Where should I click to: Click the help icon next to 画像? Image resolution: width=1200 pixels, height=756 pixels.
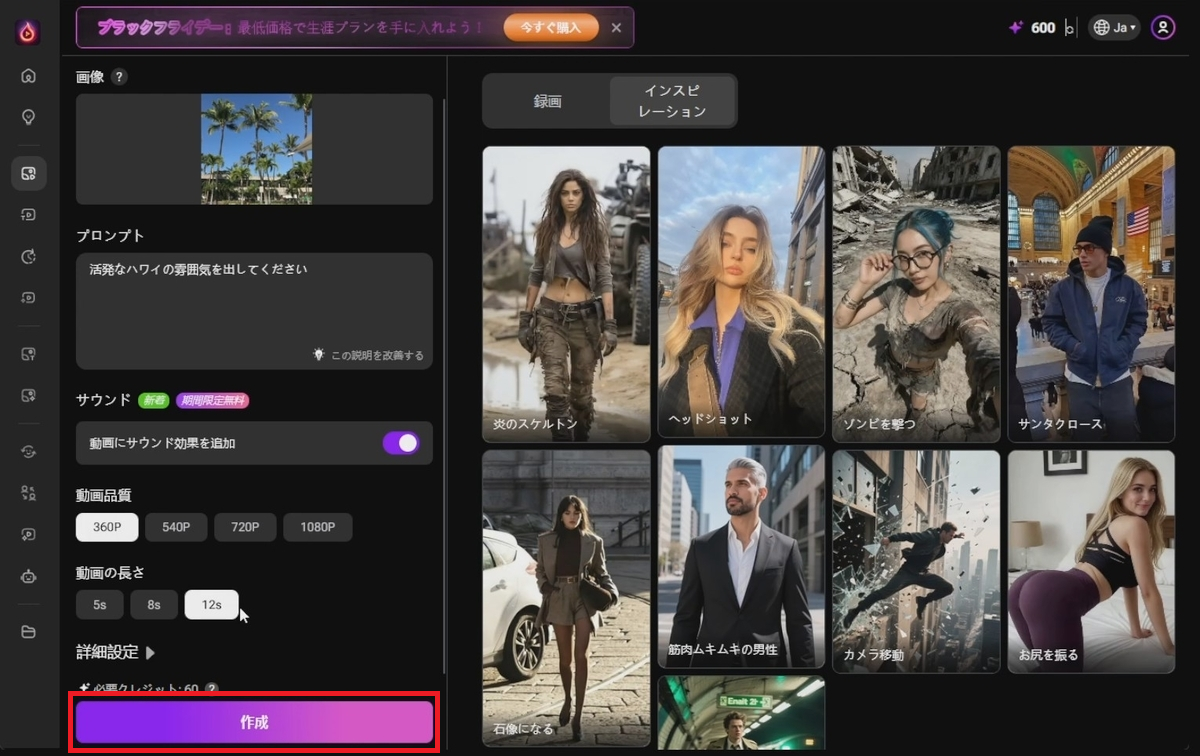click(119, 77)
